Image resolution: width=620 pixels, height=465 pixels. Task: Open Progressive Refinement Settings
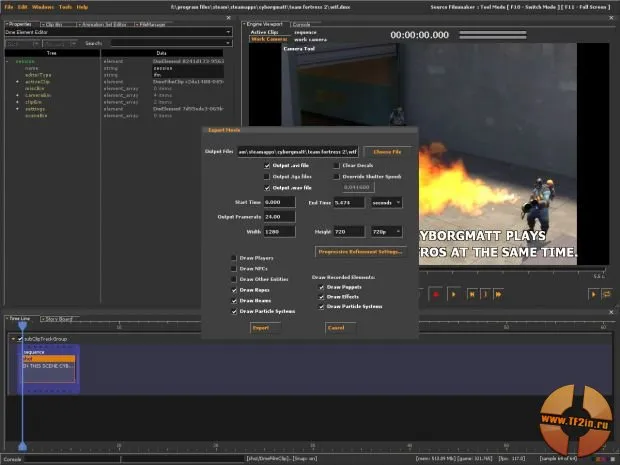tap(358, 251)
